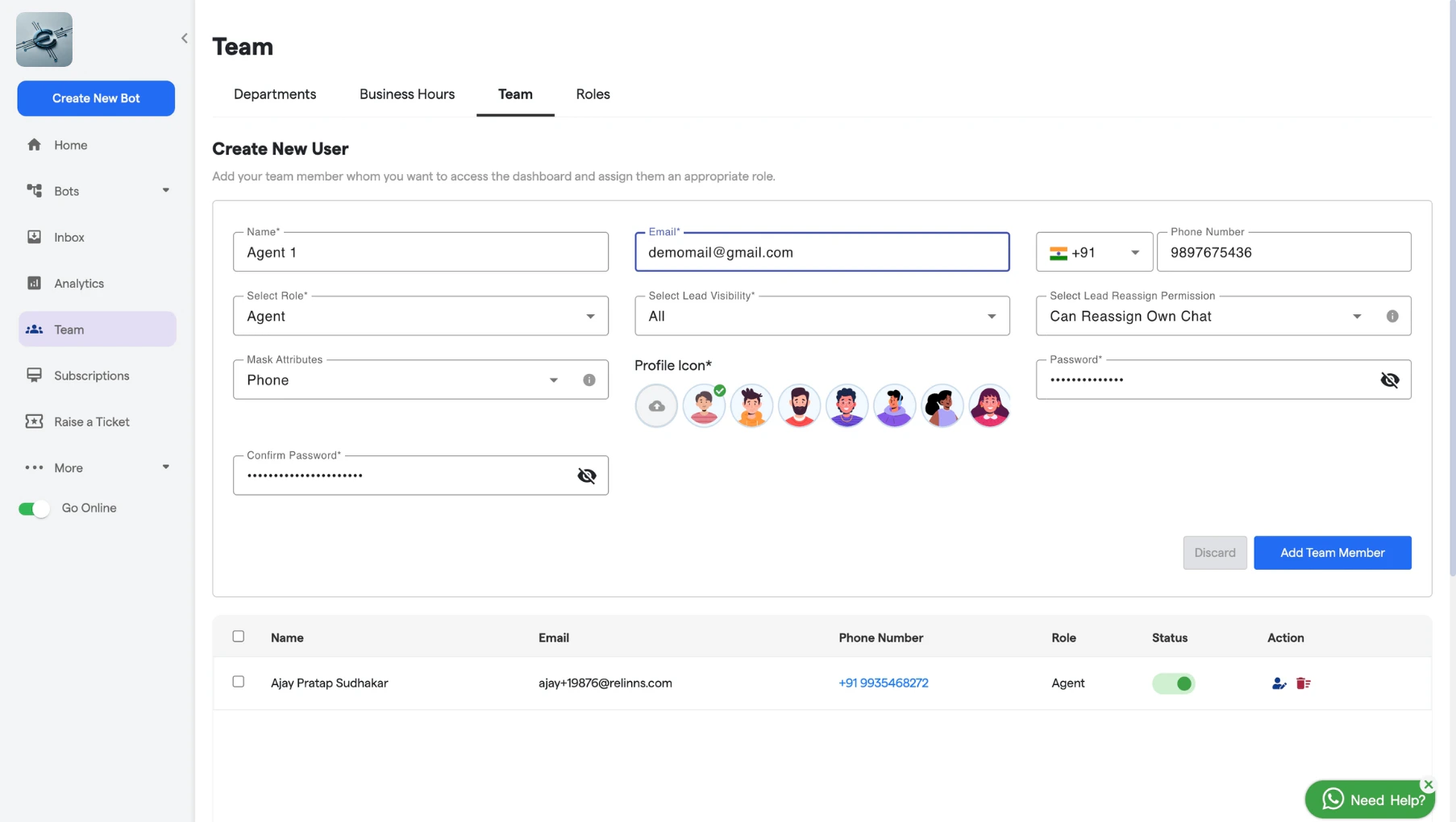This screenshot has height=822, width=1456.
Task: Select the Team tab
Action: pyautogui.click(x=515, y=94)
